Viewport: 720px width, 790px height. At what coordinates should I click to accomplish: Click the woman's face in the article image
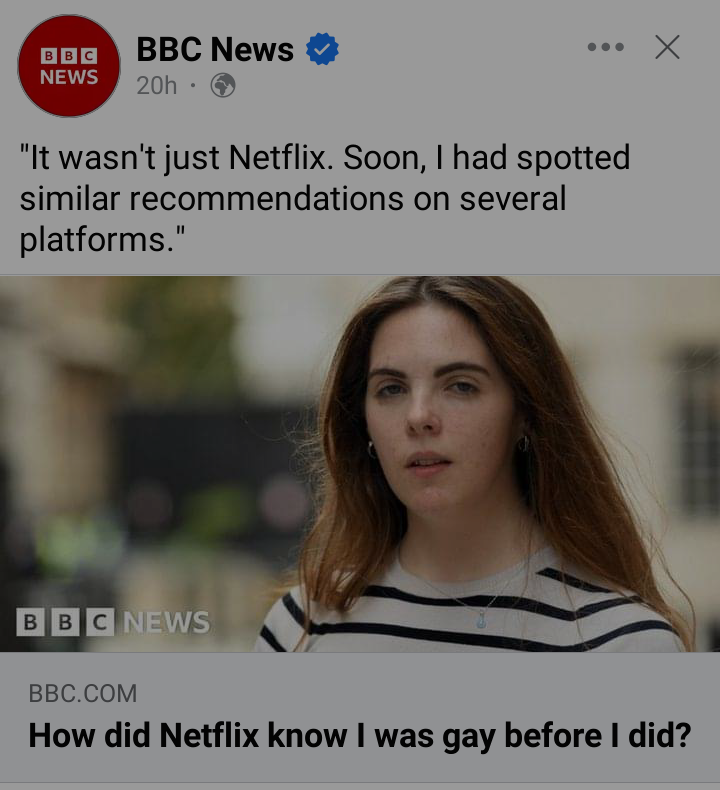coord(432,400)
